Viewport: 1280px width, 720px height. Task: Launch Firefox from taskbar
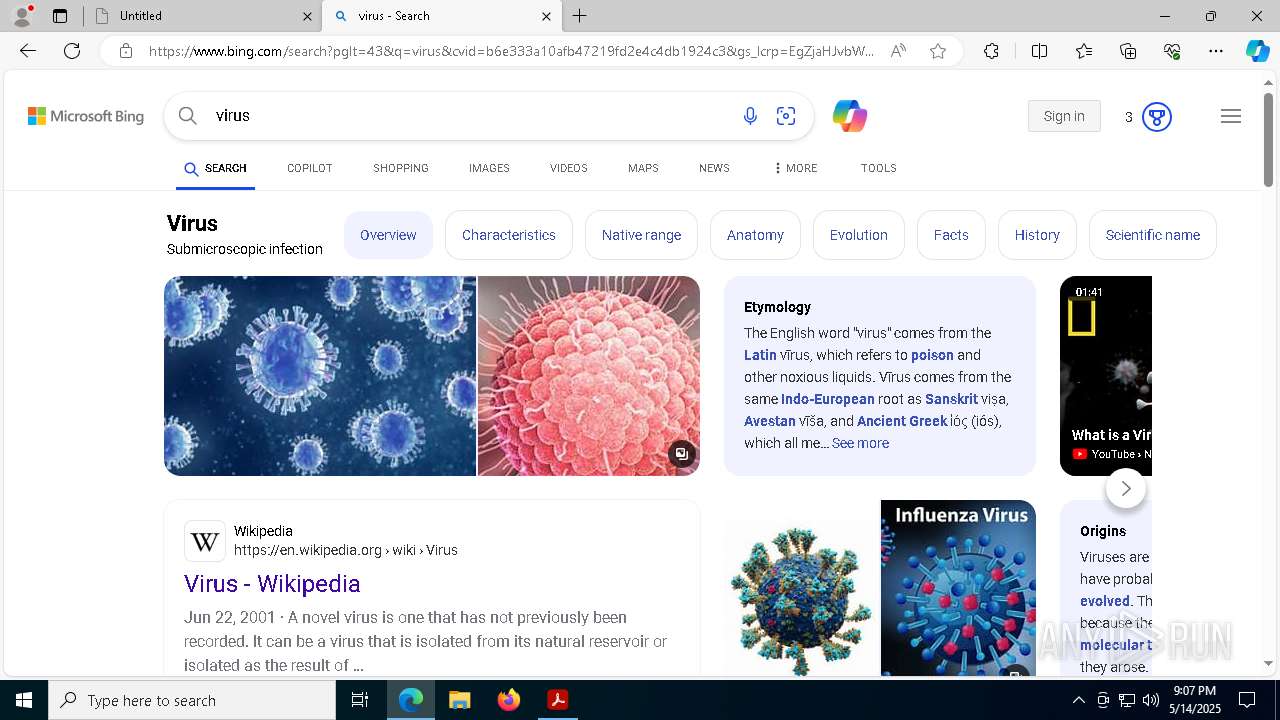click(509, 700)
